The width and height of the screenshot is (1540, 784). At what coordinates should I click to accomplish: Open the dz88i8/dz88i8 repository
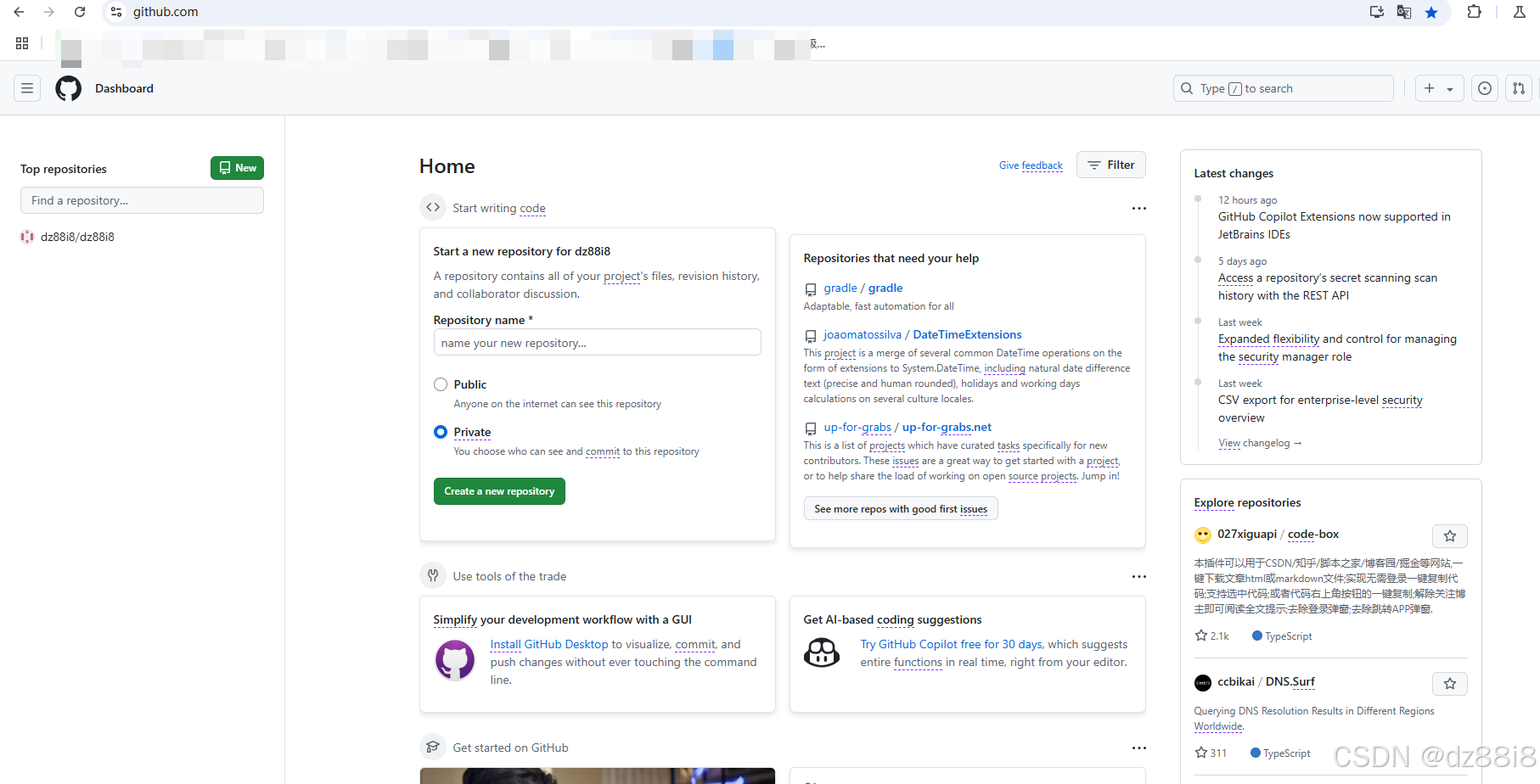coord(77,237)
